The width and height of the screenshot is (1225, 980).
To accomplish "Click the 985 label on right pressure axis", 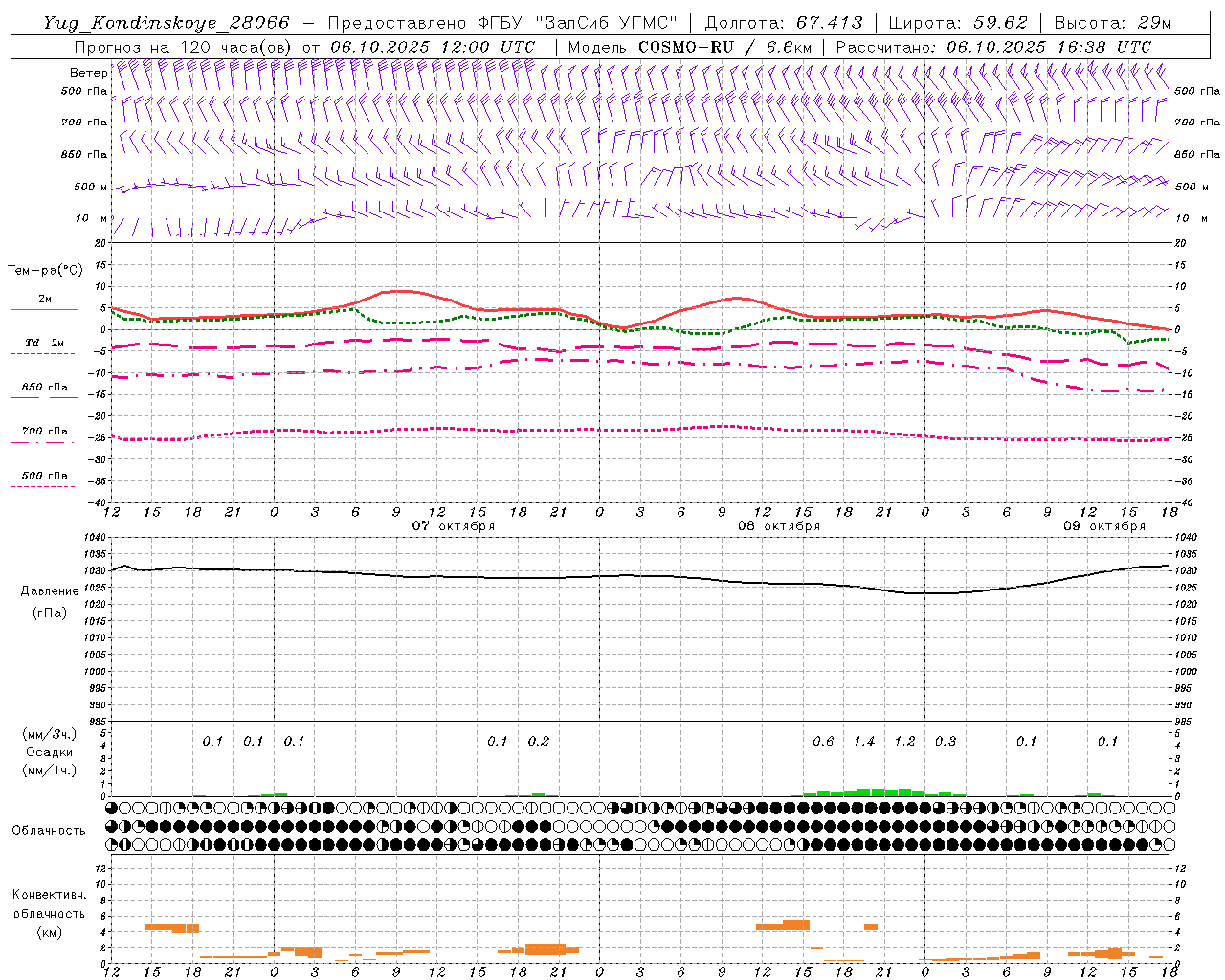I will pos(1185,722).
